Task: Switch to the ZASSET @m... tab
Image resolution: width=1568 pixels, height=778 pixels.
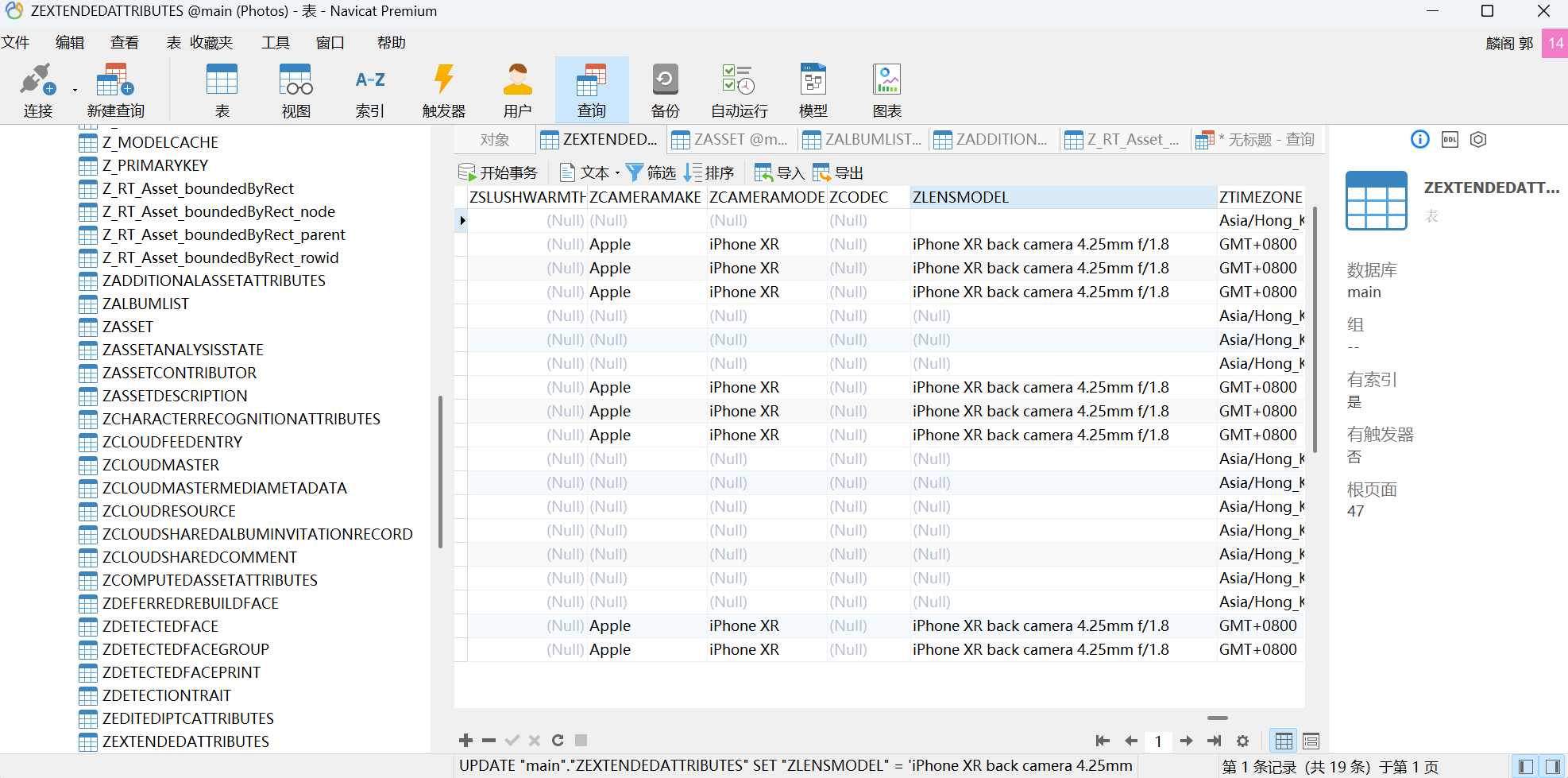Action: point(731,140)
